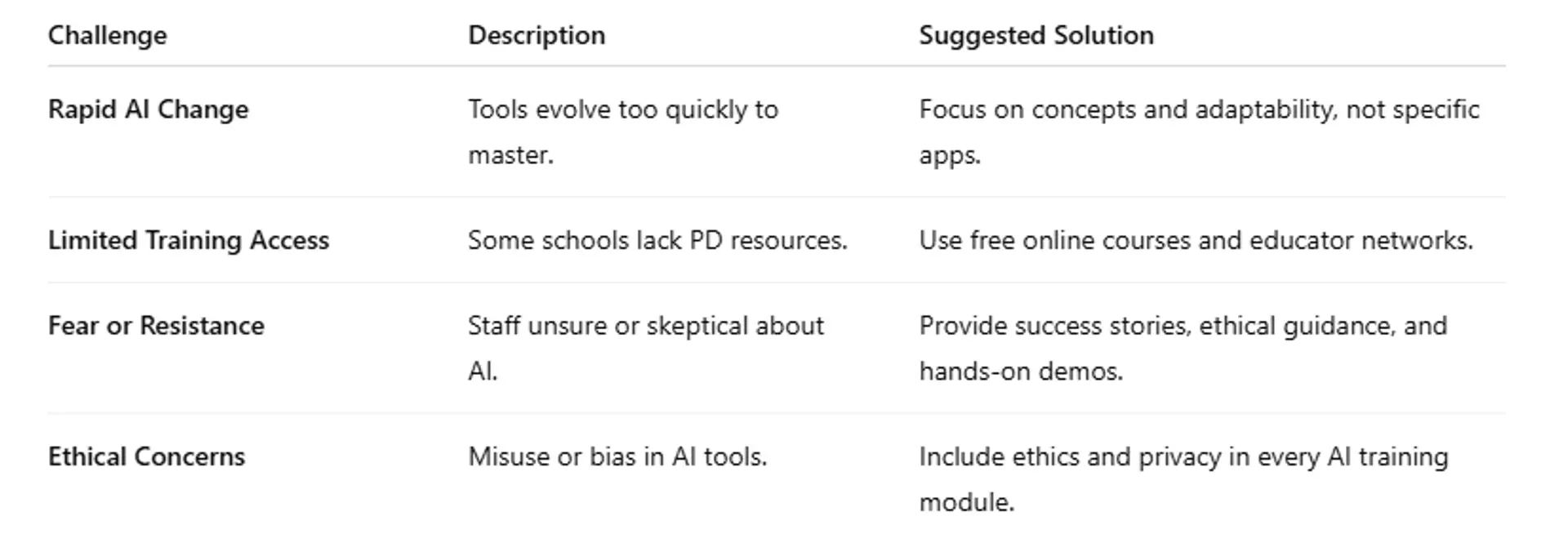Viewport: 1568px width, 543px height.
Task: Click the words 'hands-on demos'
Action: point(1021,372)
